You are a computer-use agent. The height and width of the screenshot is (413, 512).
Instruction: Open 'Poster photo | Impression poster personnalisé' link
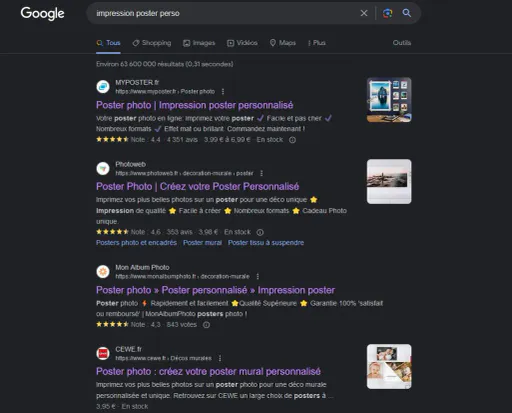click(195, 105)
